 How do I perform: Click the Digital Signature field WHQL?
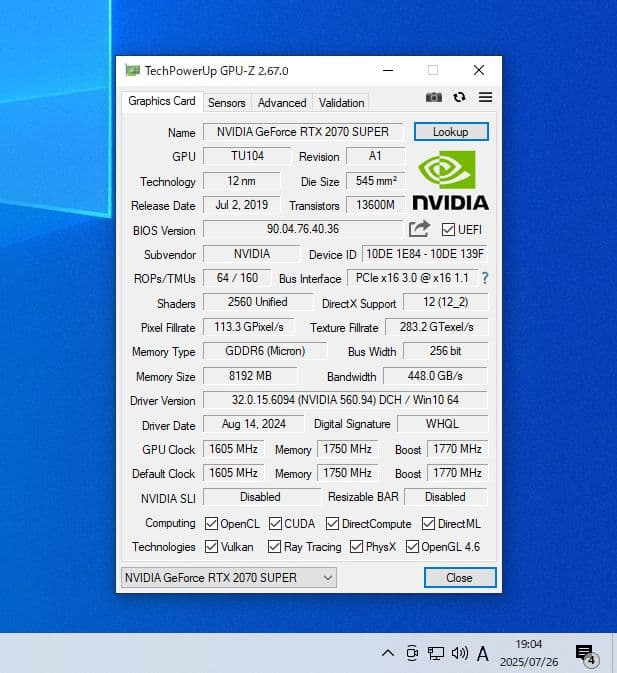tap(443, 424)
